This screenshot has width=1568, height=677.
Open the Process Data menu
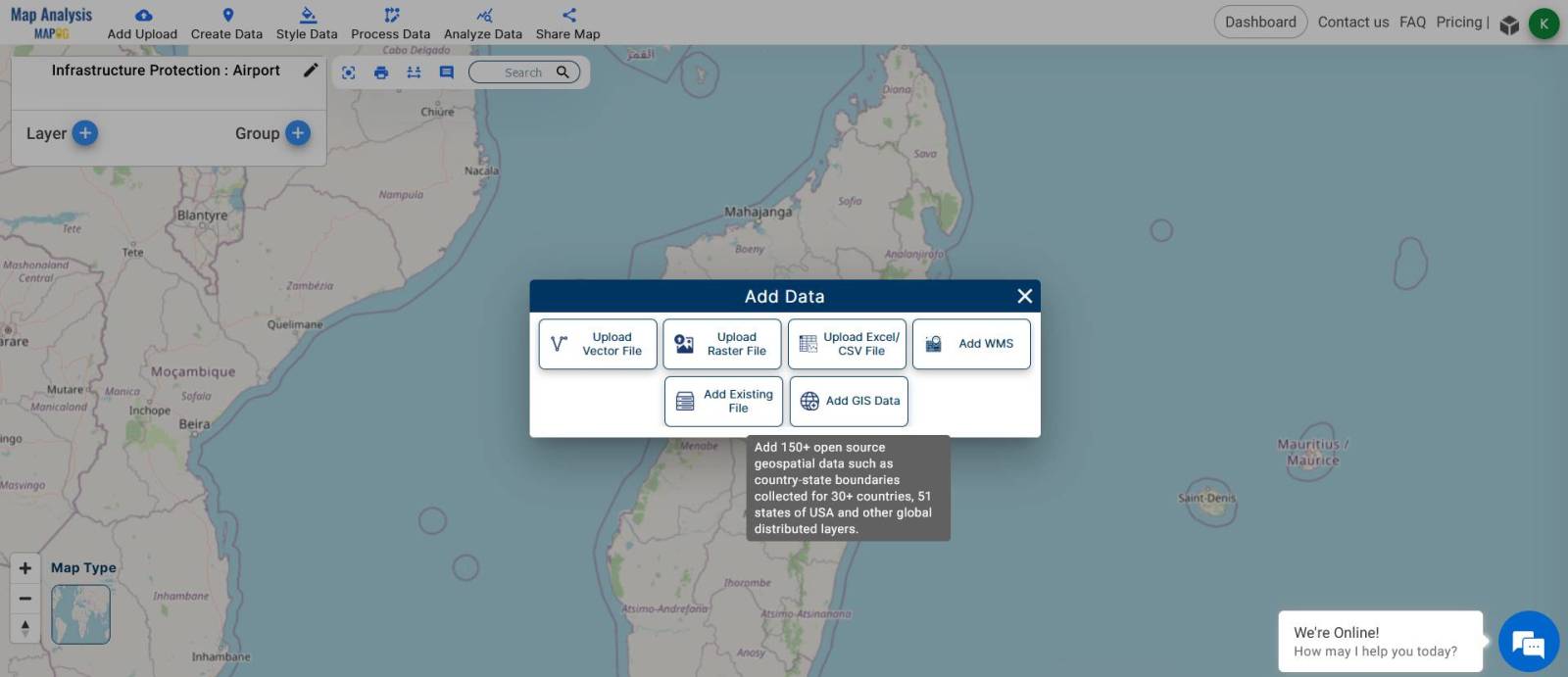pos(390,24)
